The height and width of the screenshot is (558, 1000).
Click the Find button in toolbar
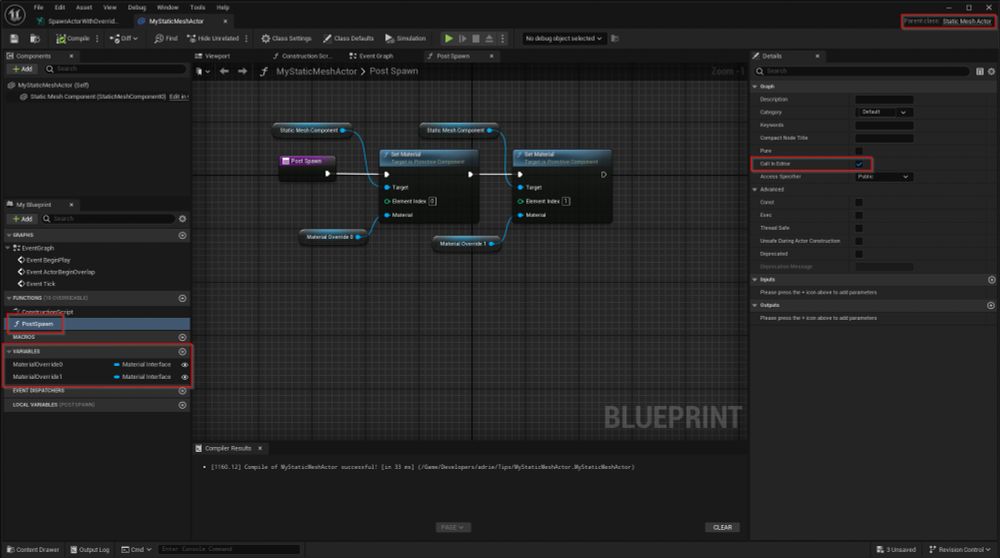tap(166, 39)
